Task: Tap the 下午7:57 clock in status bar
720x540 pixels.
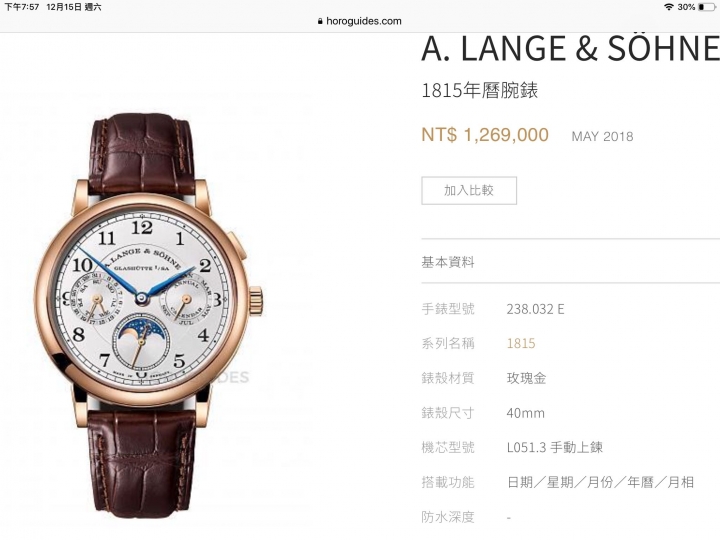Action: click(x=22, y=7)
